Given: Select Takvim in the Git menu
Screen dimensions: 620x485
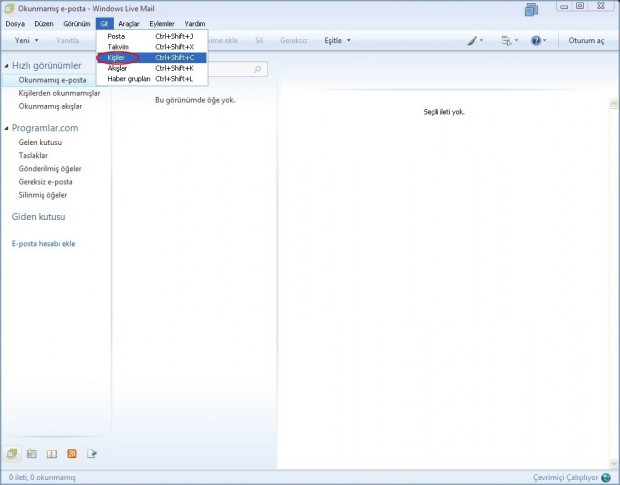Looking at the screenshot, I should click(152, 47).
